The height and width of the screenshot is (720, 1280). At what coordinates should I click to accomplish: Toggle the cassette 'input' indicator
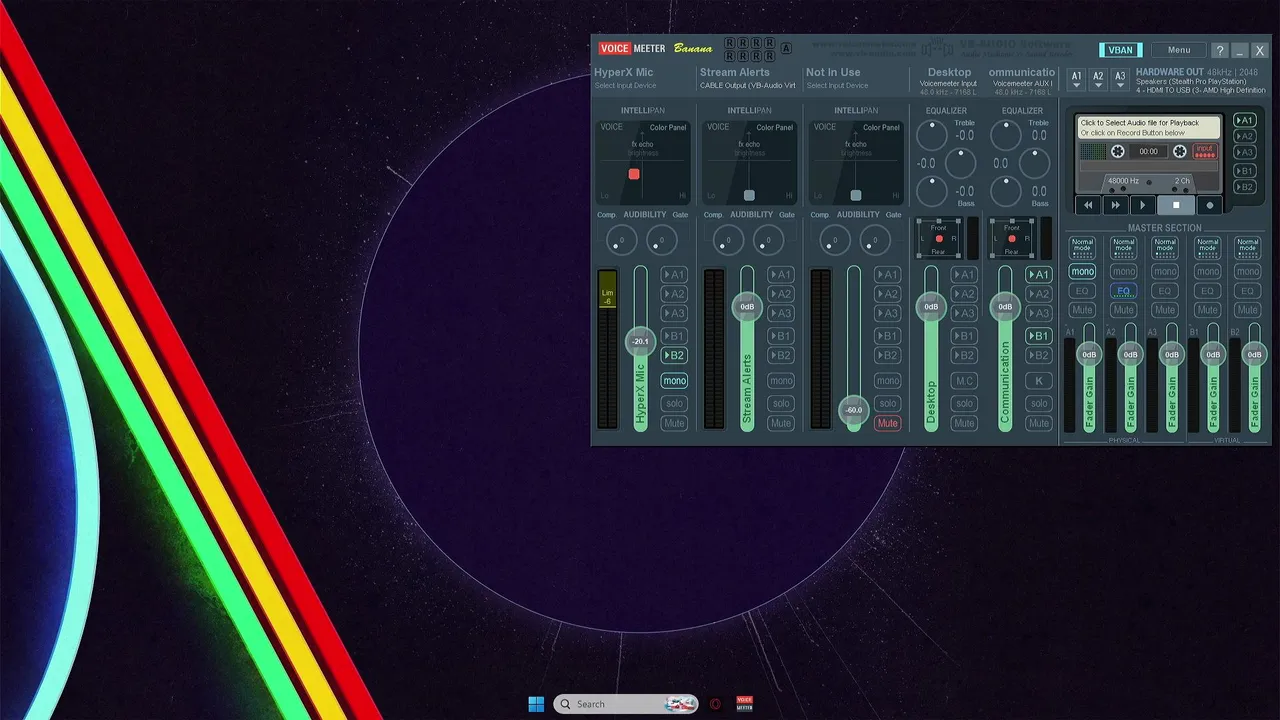1204,151
